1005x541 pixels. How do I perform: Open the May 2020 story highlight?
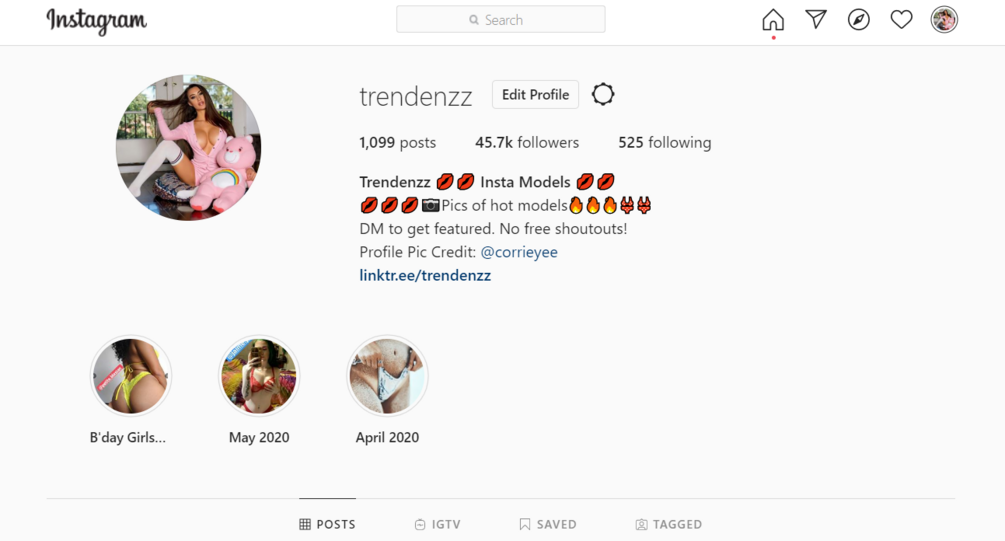[x=259, y=376]
